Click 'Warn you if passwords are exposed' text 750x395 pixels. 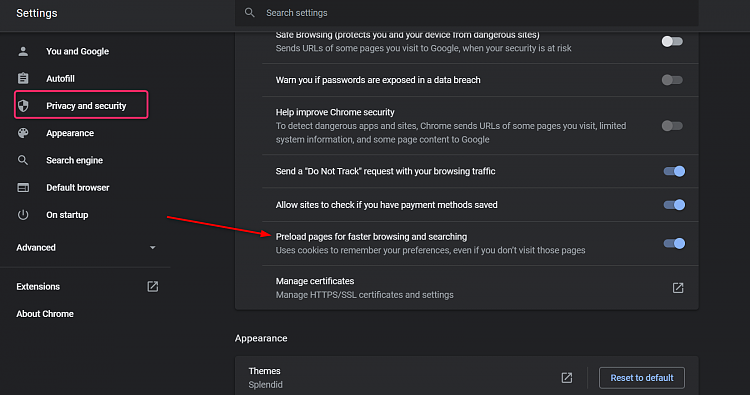[378, 80]
